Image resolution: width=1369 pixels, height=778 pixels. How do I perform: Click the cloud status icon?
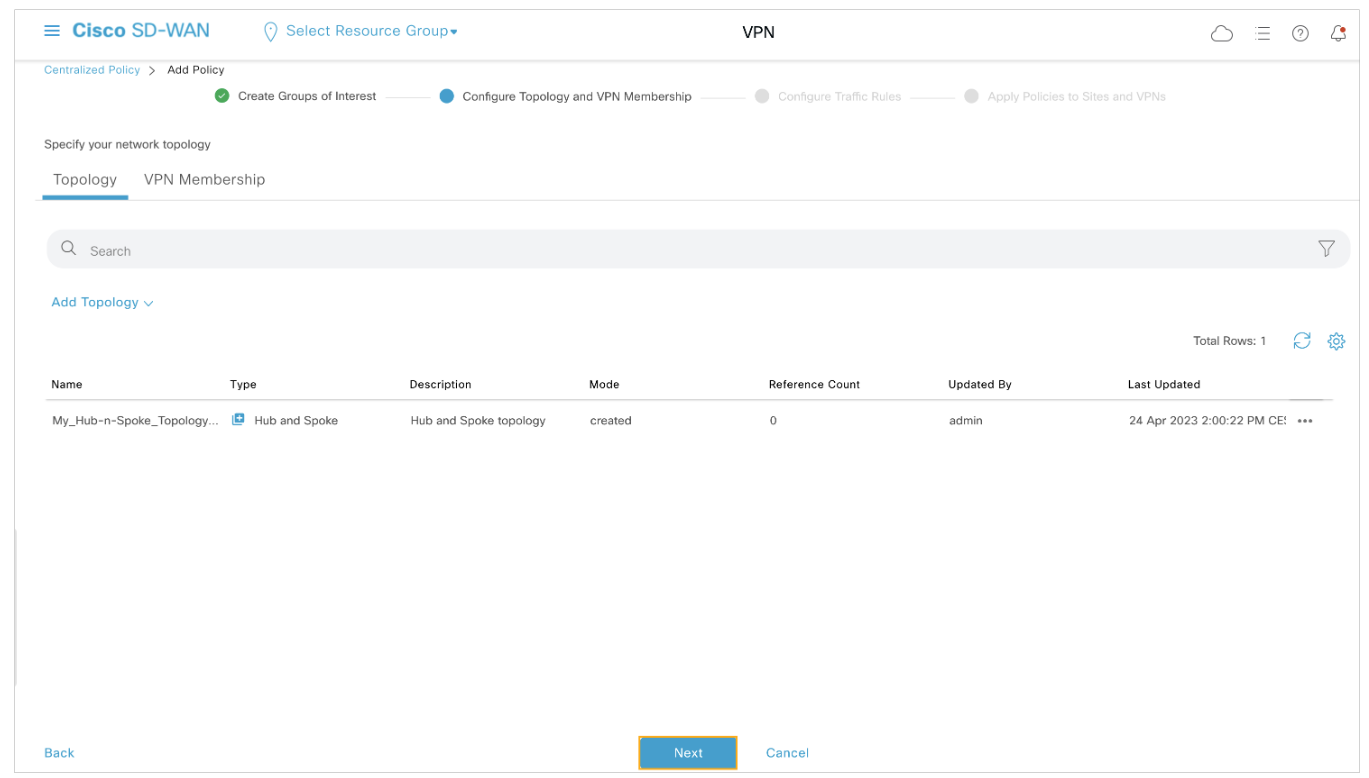(1221, 33)
